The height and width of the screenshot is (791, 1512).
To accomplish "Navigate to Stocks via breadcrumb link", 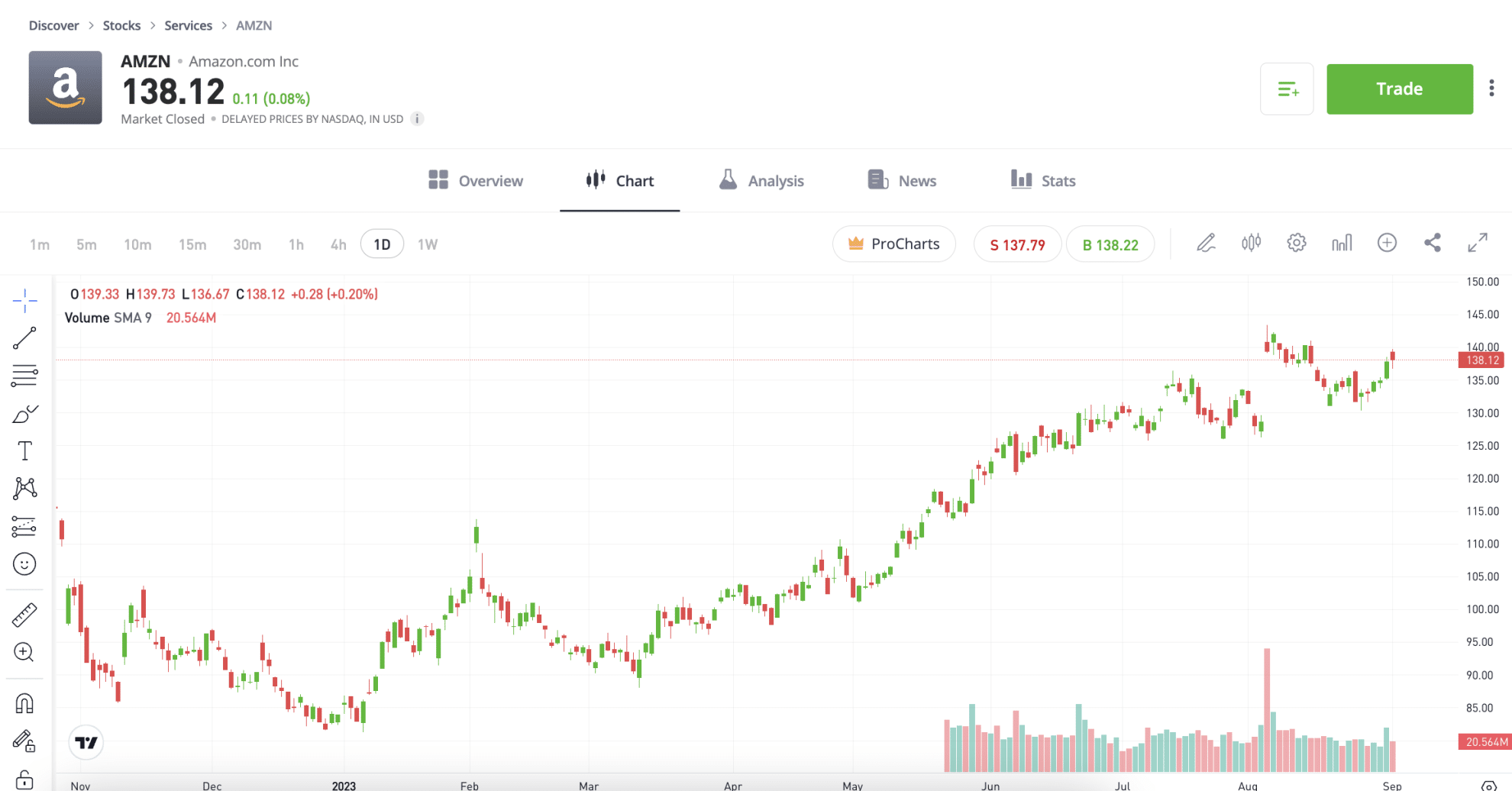I will click(x=121, y=25).
